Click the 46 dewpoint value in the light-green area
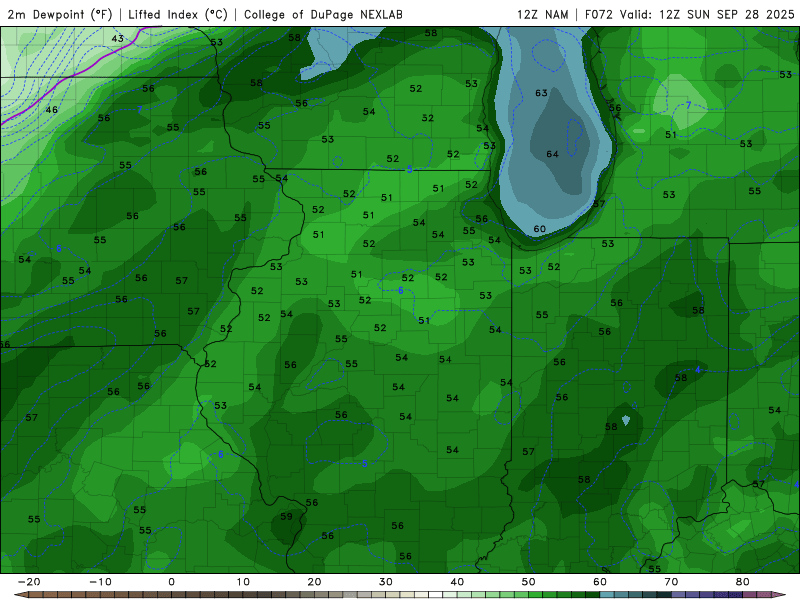800x600 pixels. point(52,110)
